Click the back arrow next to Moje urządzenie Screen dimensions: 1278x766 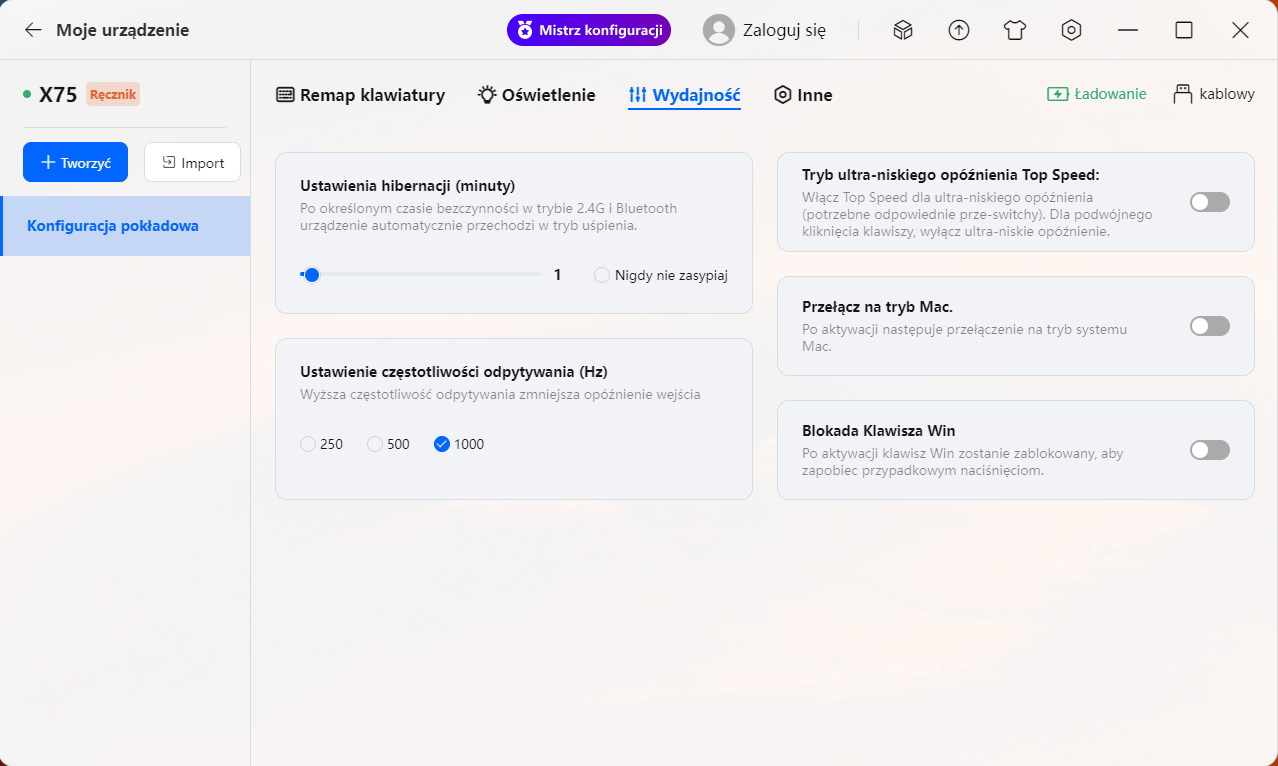pyautogui.click(x=33, y=30)
